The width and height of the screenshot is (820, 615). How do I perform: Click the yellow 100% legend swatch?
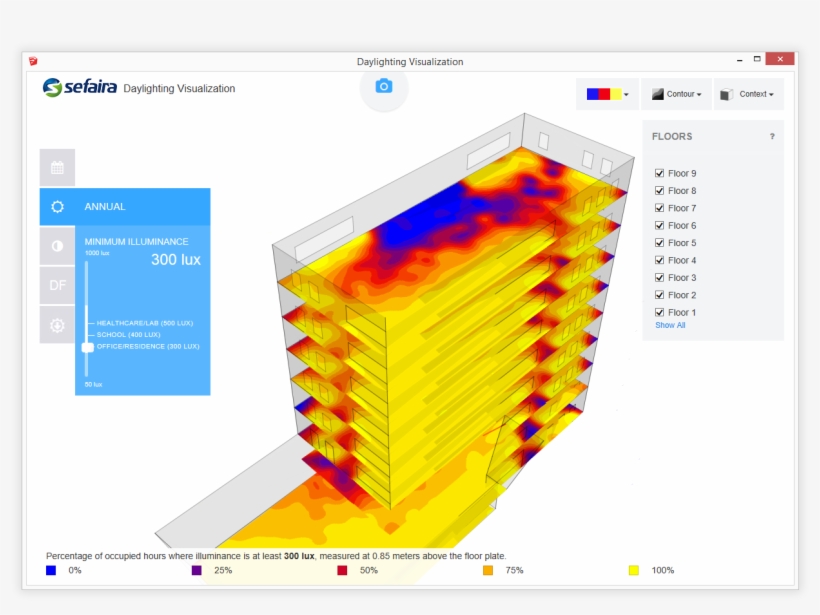pyautogui.click(x=633, y=570)
